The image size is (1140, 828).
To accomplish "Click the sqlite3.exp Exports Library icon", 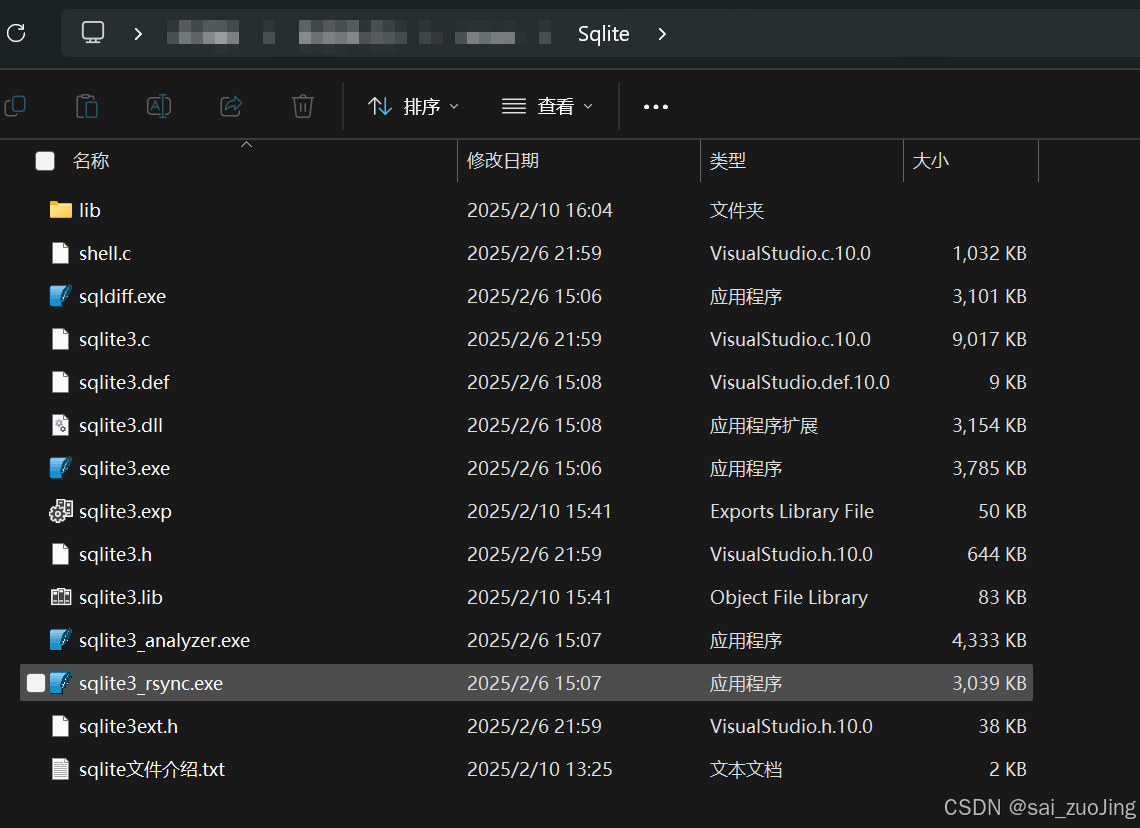I will pyautogui.click(x=60, y=511).
